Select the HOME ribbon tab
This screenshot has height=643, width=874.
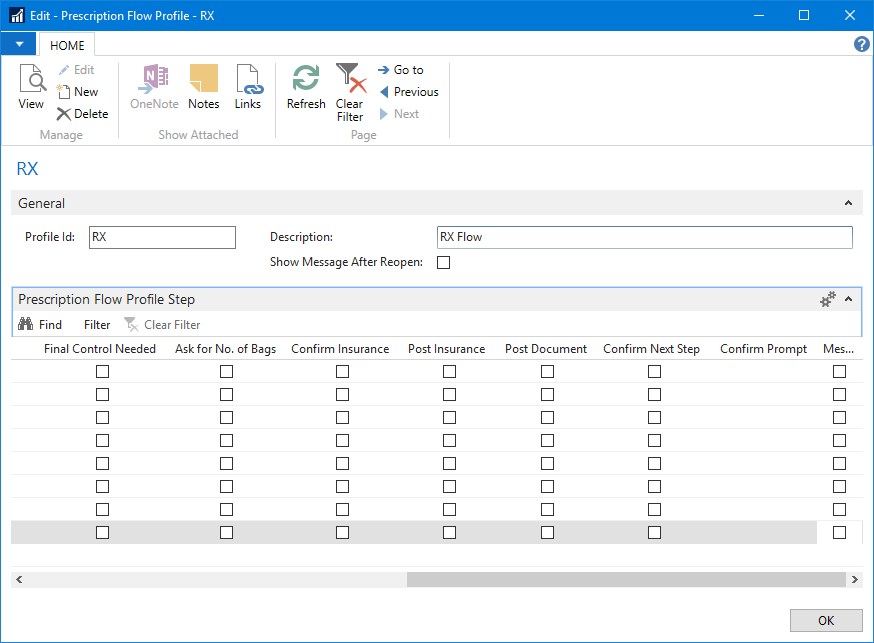pos(67,45)
